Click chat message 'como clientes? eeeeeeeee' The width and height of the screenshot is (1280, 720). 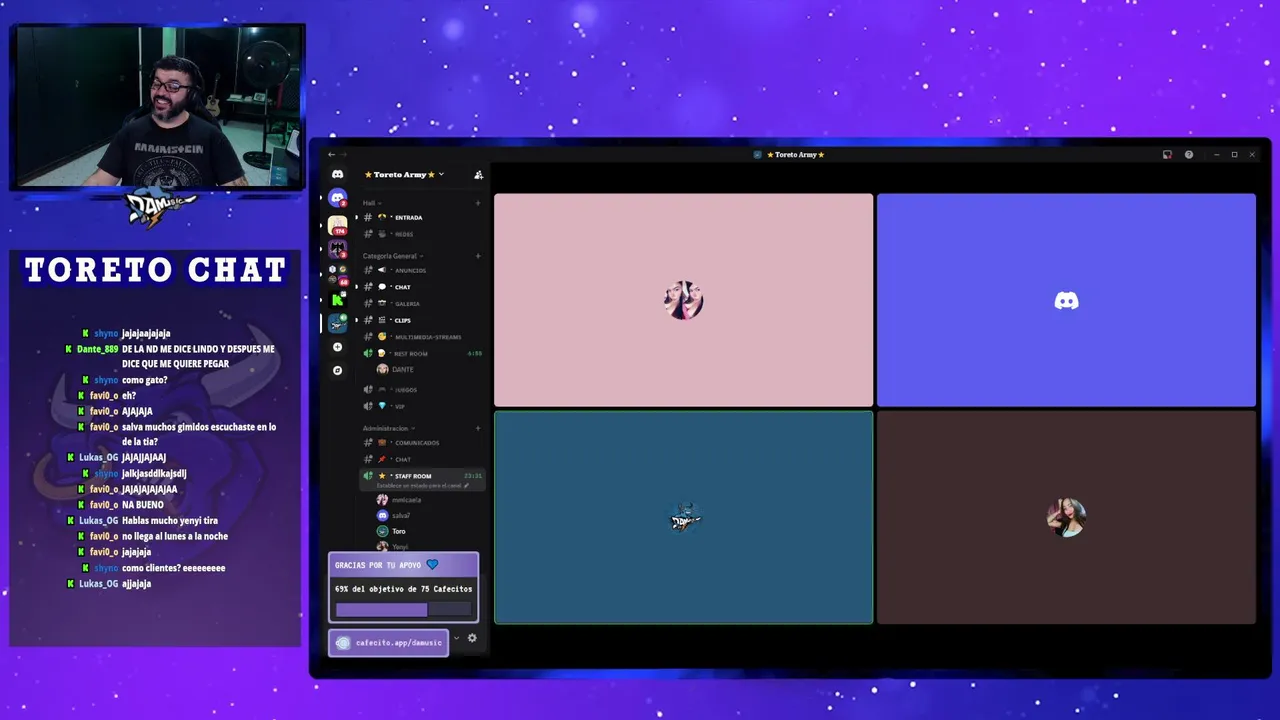tap(173, 568)
